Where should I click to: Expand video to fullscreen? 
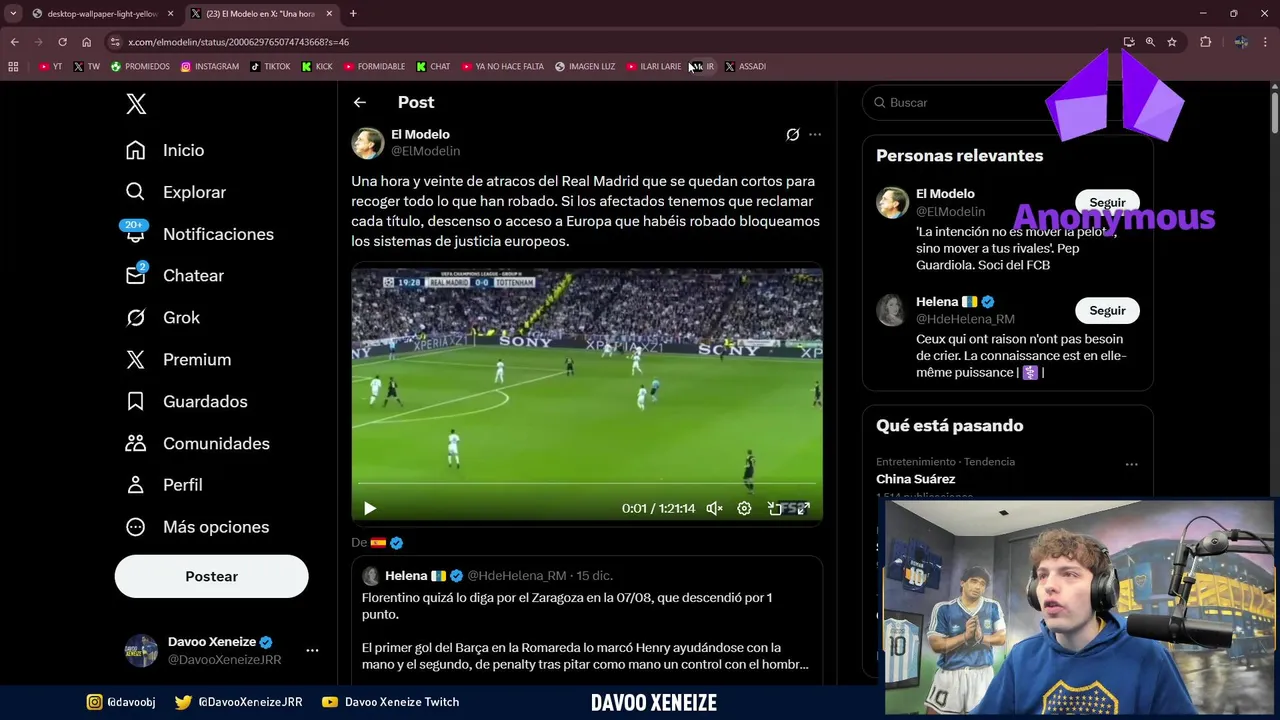803,508
